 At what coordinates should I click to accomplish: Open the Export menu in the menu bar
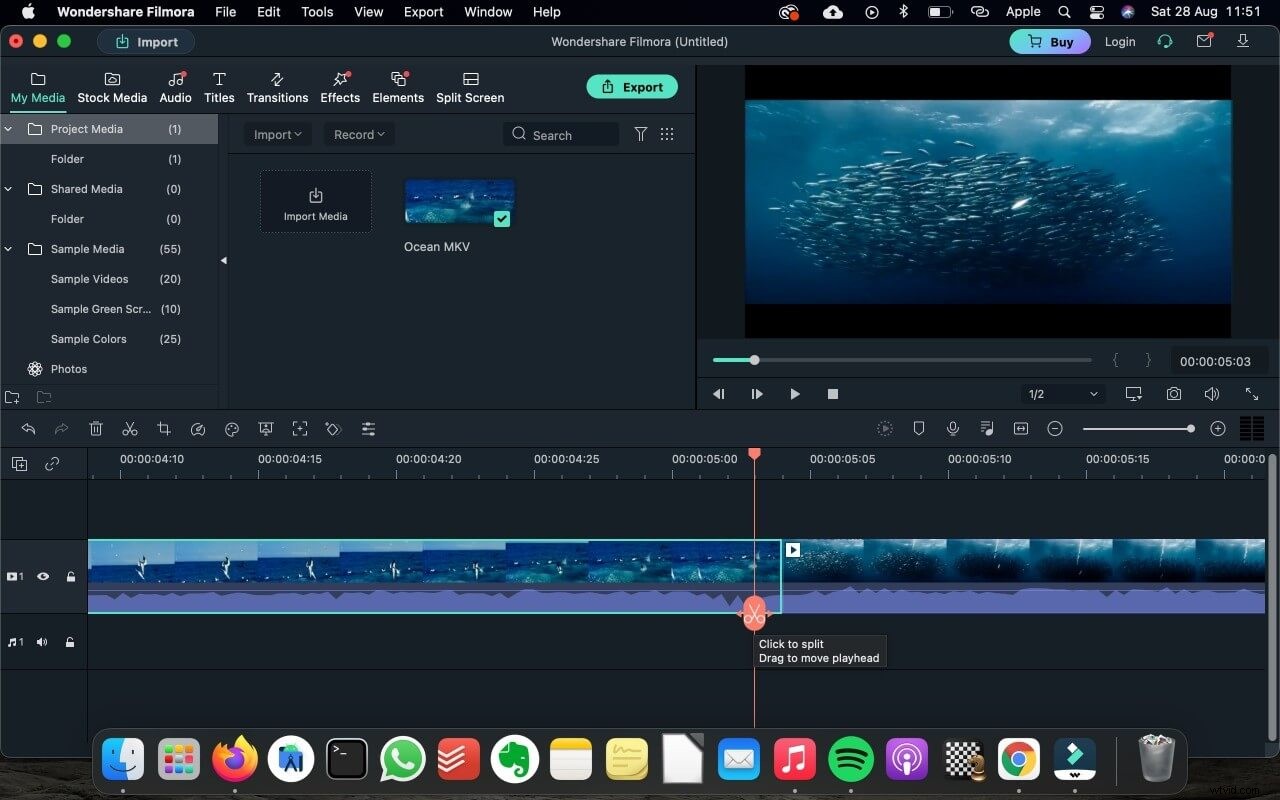(x=423, y=12)
